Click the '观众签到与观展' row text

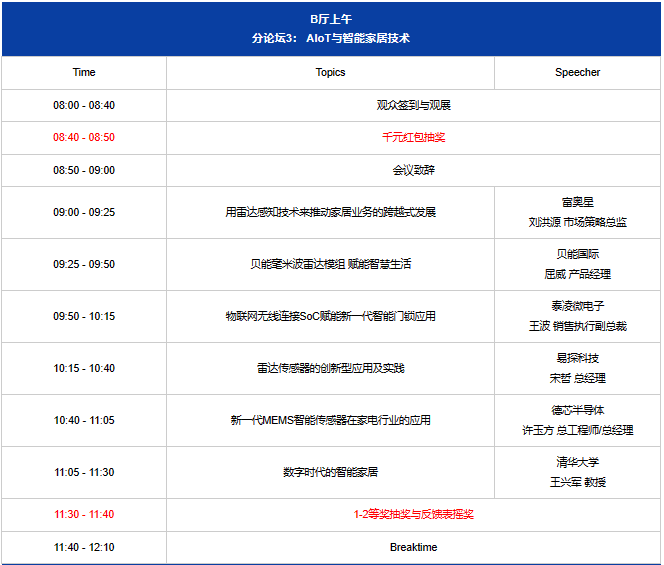click(414, 105)
